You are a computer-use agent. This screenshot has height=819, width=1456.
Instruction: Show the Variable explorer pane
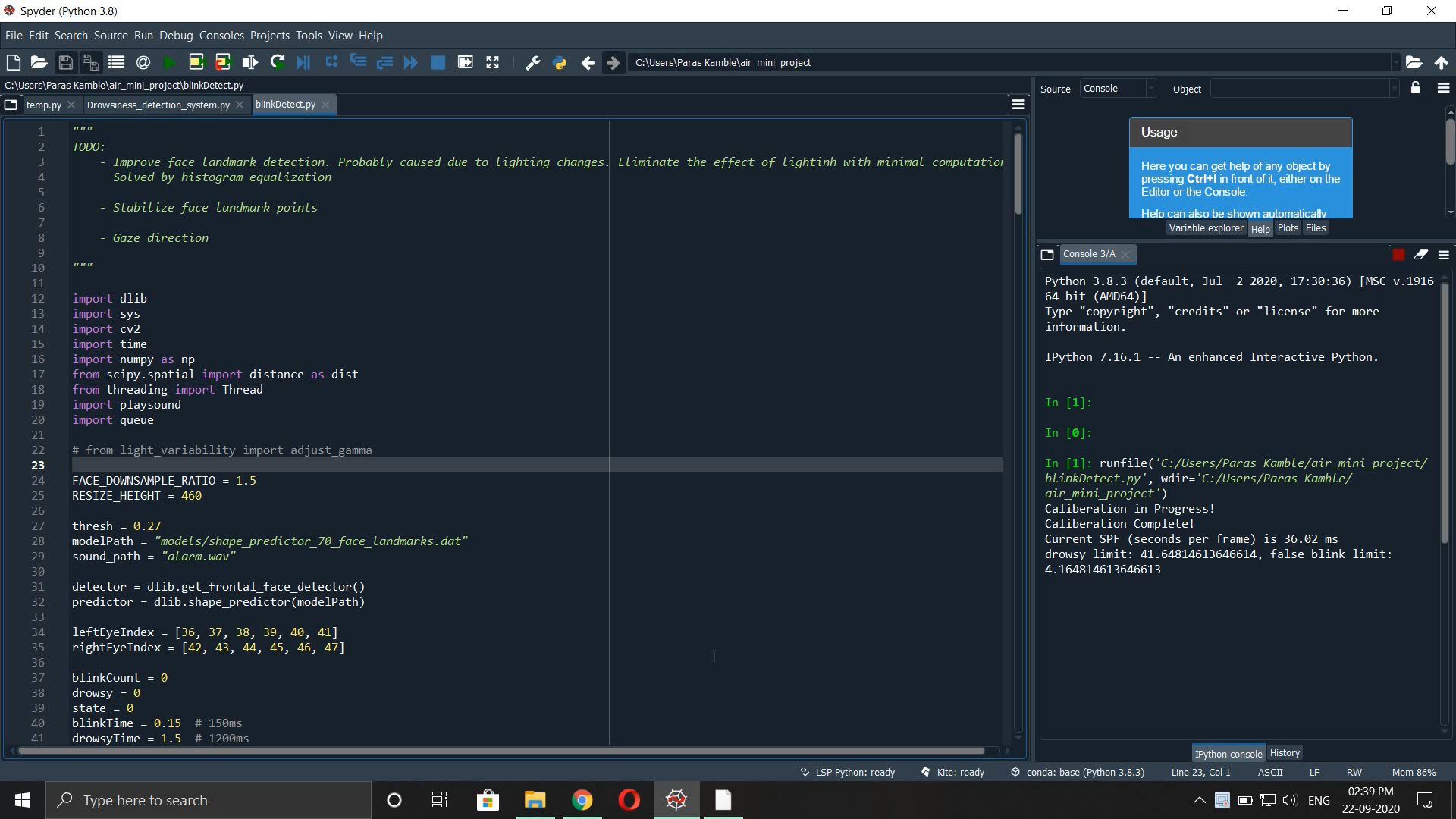coord(1207,227)
